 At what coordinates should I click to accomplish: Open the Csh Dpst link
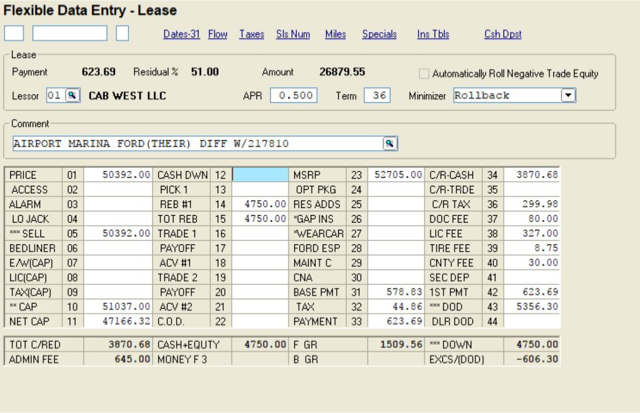coord(503,34)
